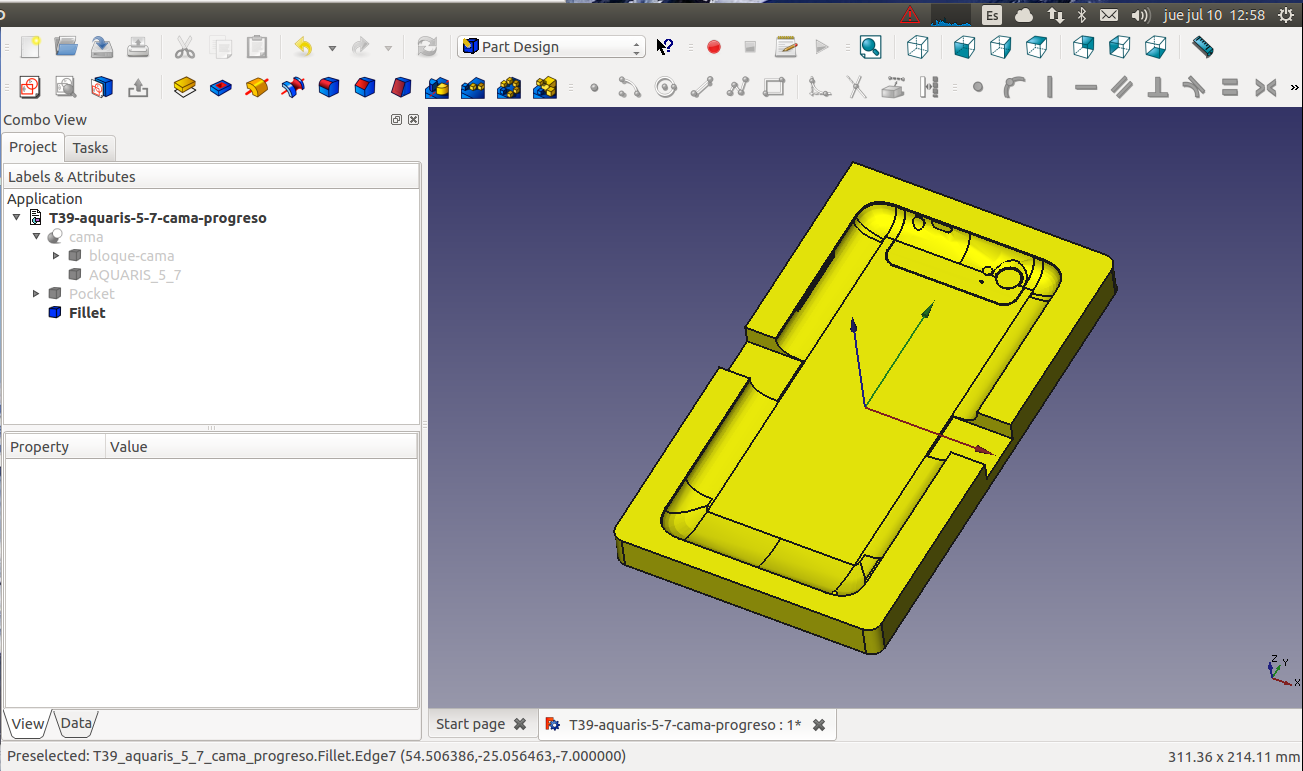1303x771 pixels.
Task: Choose the Chamfer tool
Action: (x=365, y=88)
